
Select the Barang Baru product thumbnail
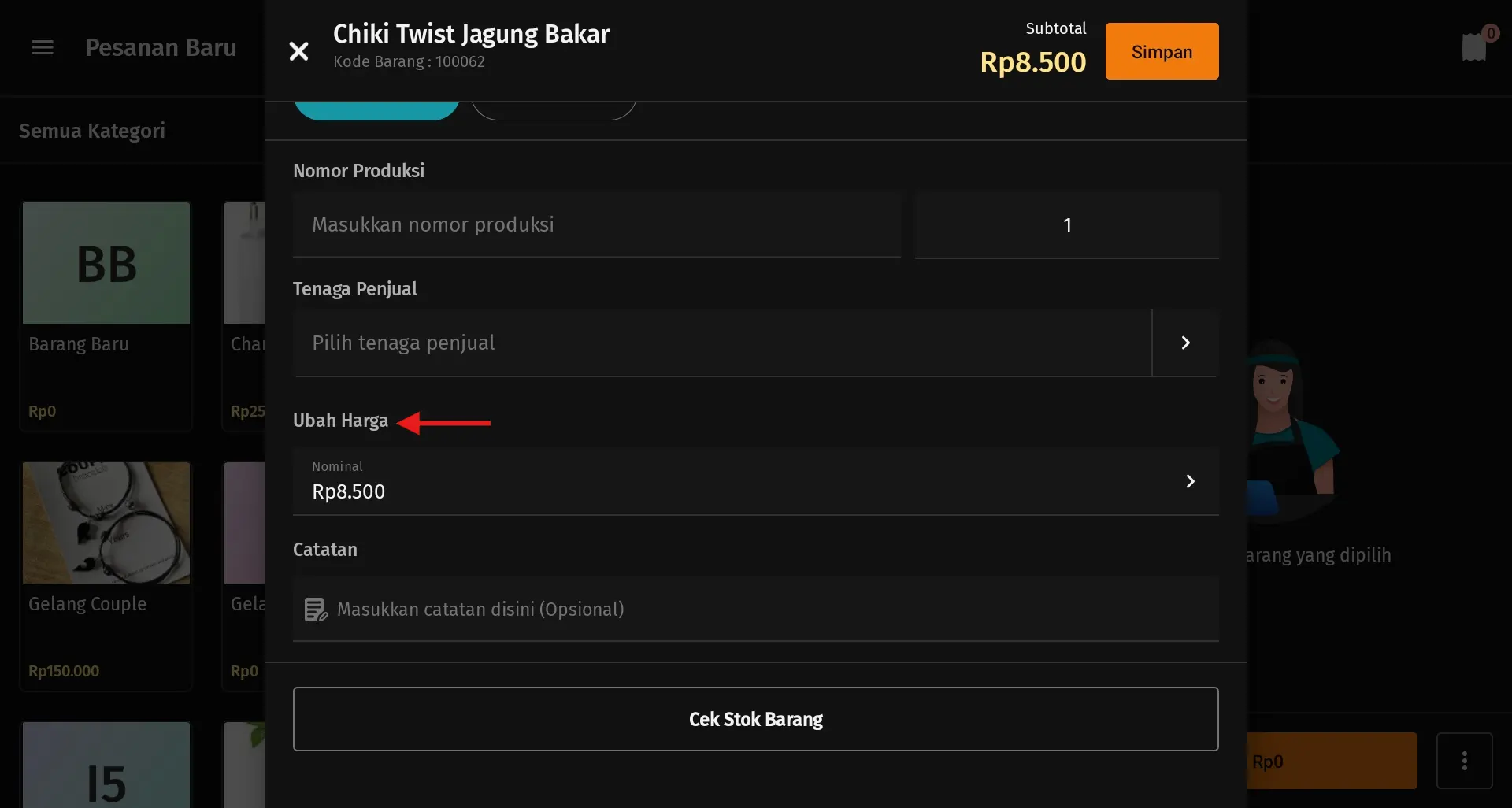point(106,262)
